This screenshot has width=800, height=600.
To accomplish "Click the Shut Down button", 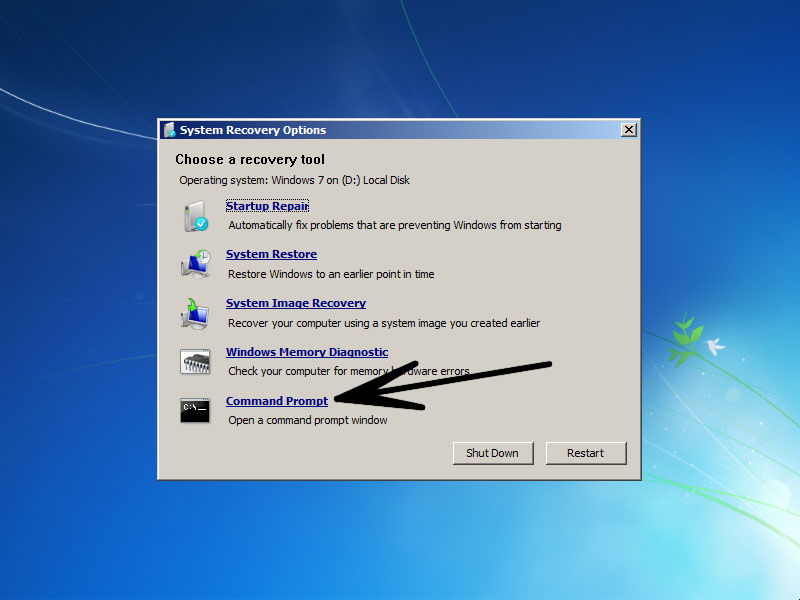I will [x=492, y=453].
